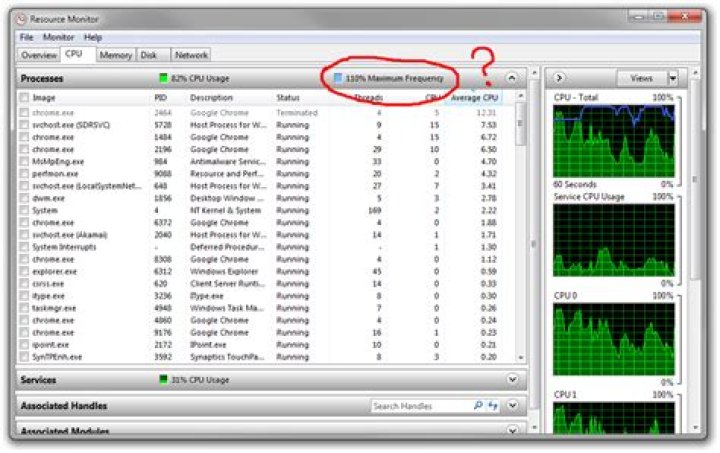Check the svchost.exe (SDRSVC) process checkbox
This screenshot has width=720, height=453.
pos(24,125)
